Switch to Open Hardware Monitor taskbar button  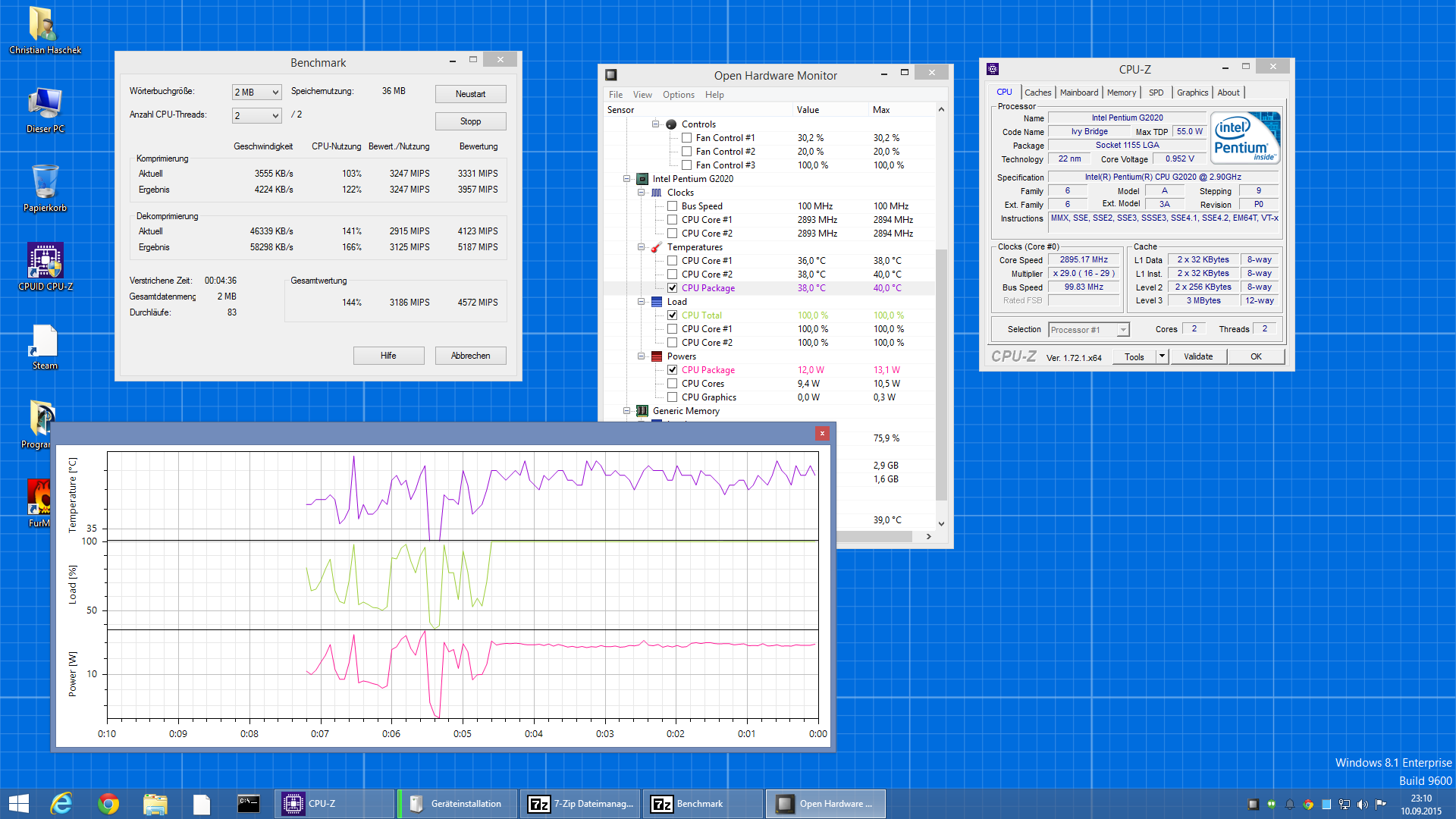click(827, 804)
